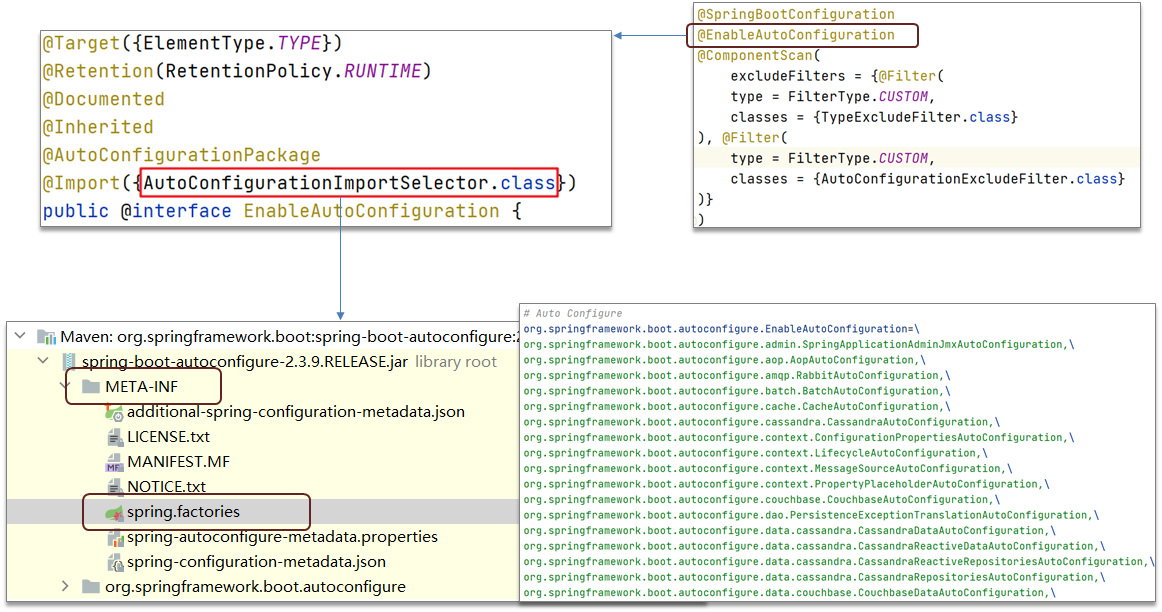
Task: Click the CacheAutoConfiguration entry
Action: coord(737,407)
